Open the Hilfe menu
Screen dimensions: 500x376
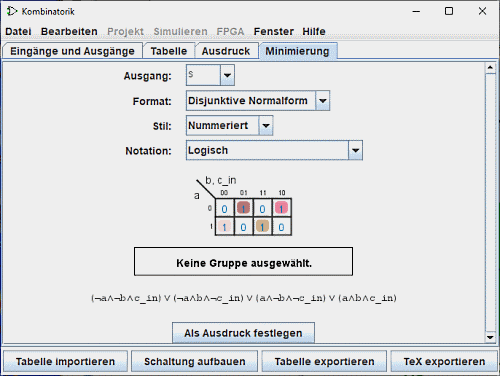click(x=314, y=31)
